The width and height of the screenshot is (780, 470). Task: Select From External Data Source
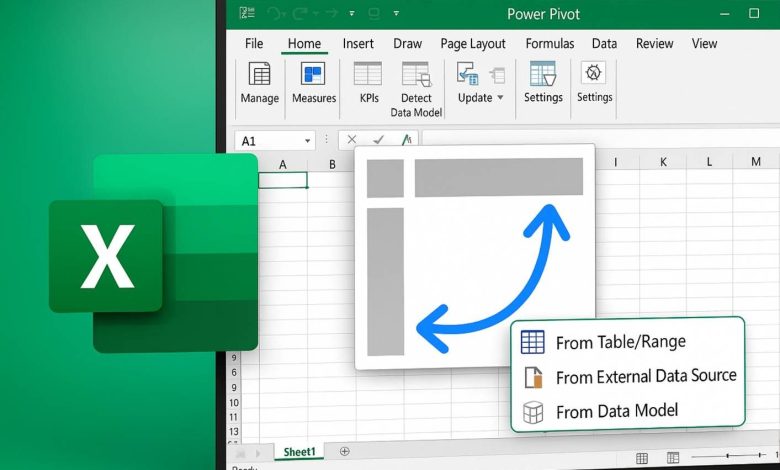point(645,377)
